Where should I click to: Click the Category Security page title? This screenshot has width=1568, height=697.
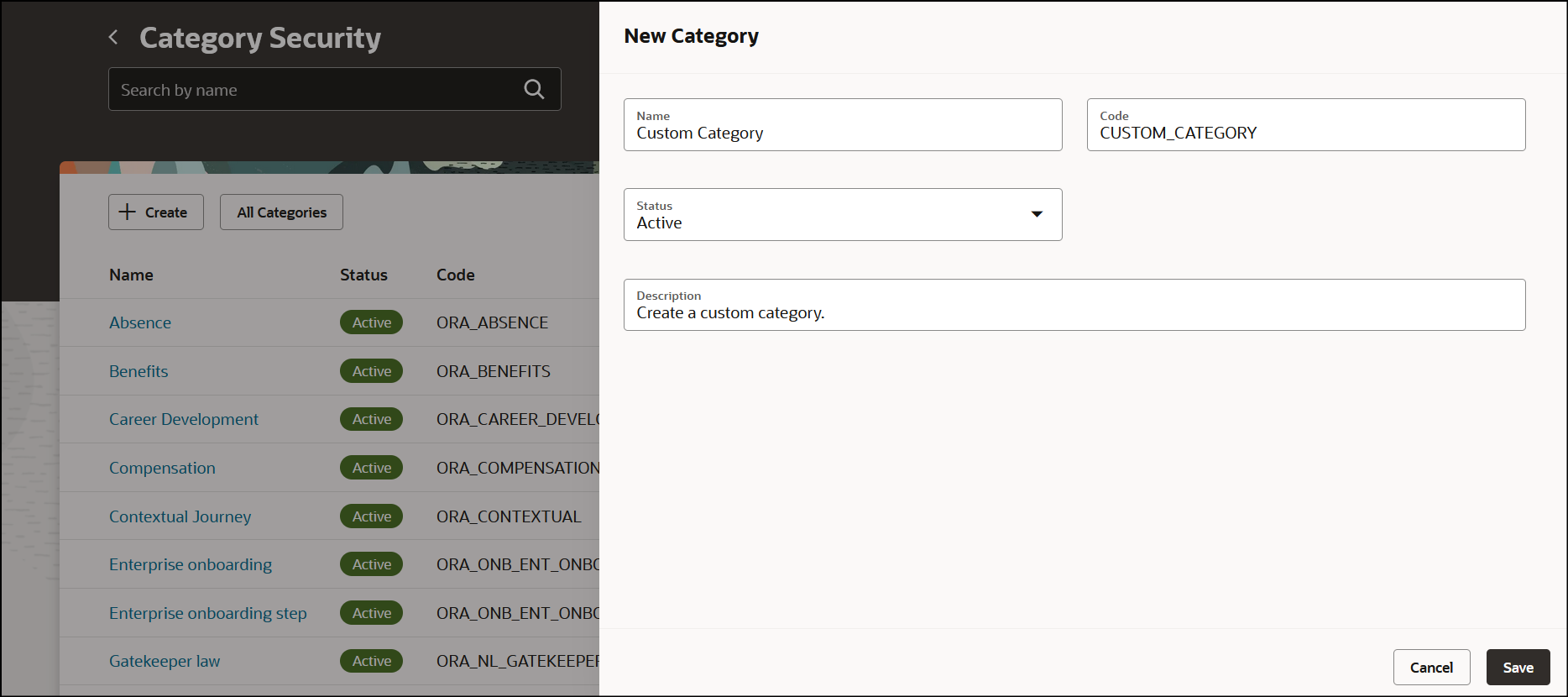[260, 38]
